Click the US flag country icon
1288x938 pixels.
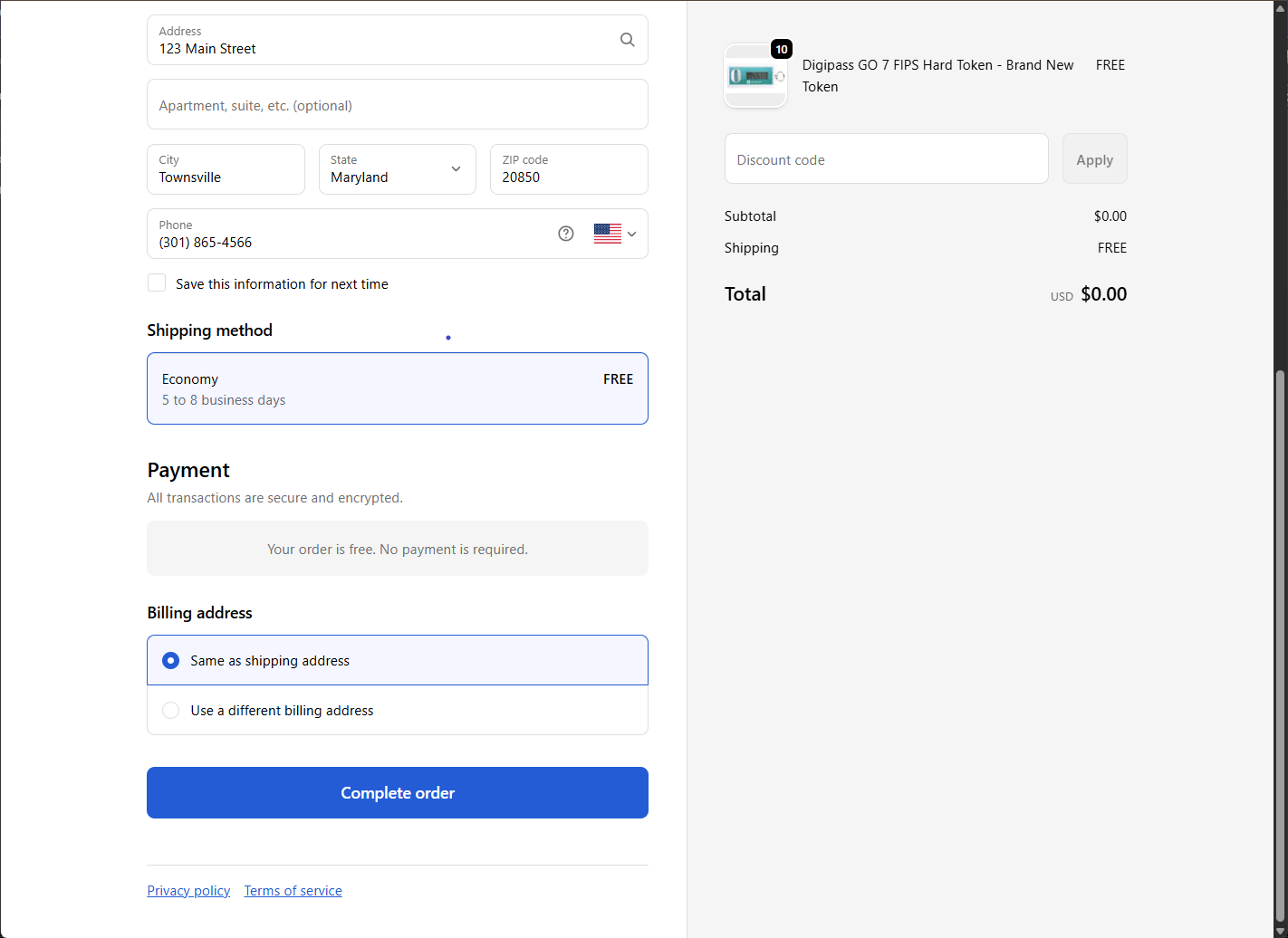[608, 234]
